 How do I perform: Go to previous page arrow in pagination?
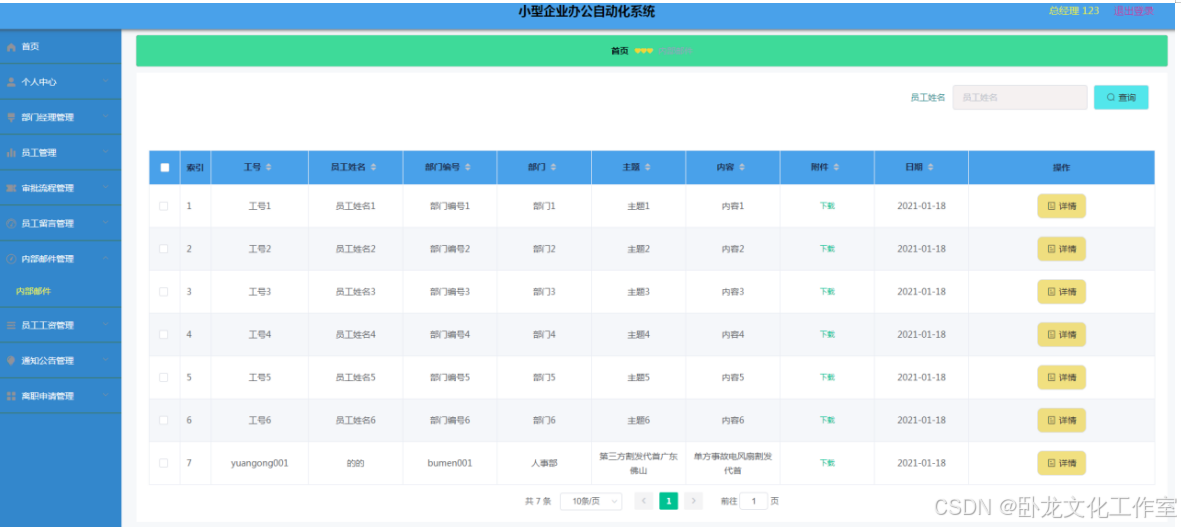pyautogui.click(x=644, y=501)
